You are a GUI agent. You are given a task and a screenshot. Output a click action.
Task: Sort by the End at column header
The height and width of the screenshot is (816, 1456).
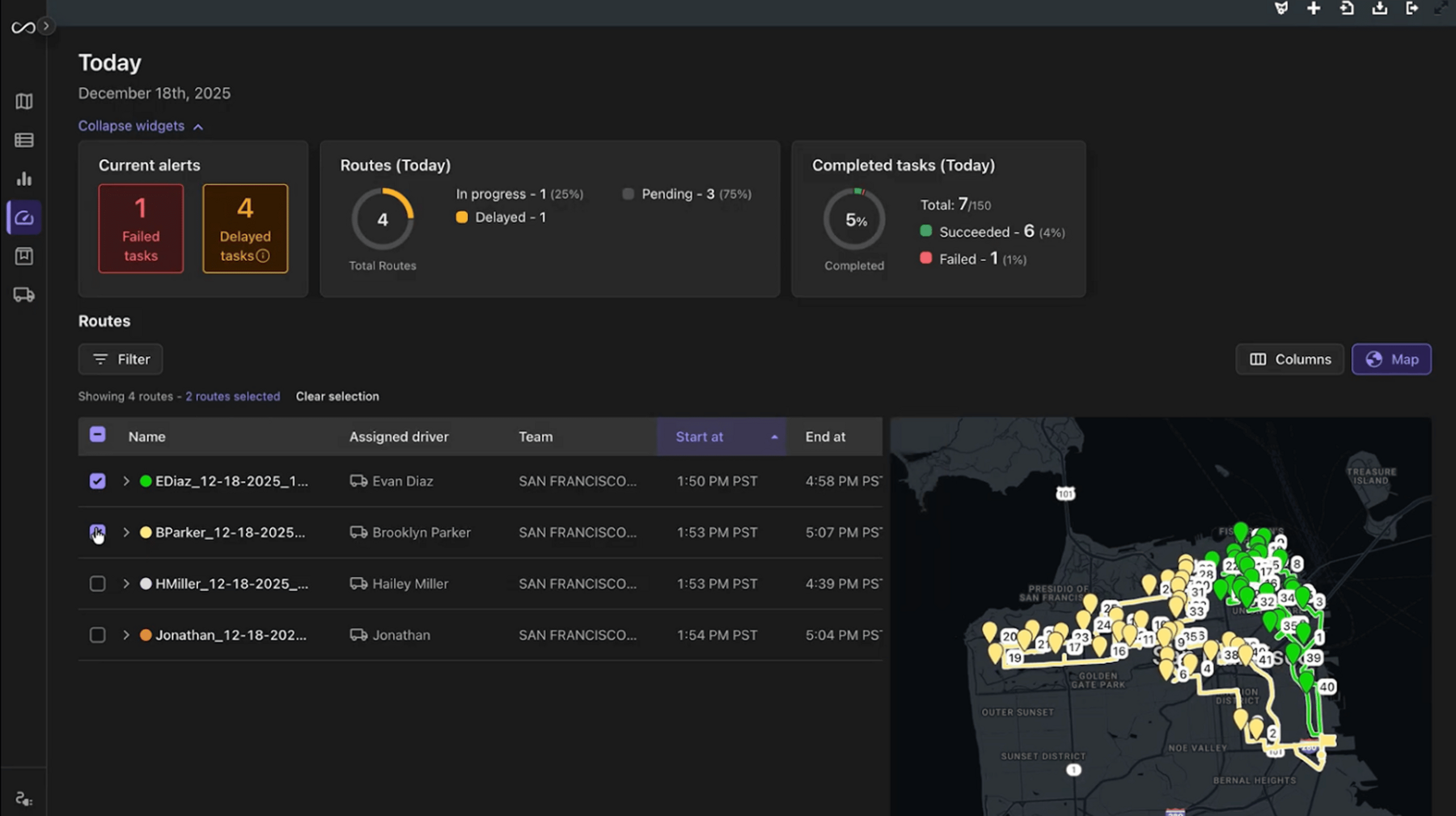825,437
